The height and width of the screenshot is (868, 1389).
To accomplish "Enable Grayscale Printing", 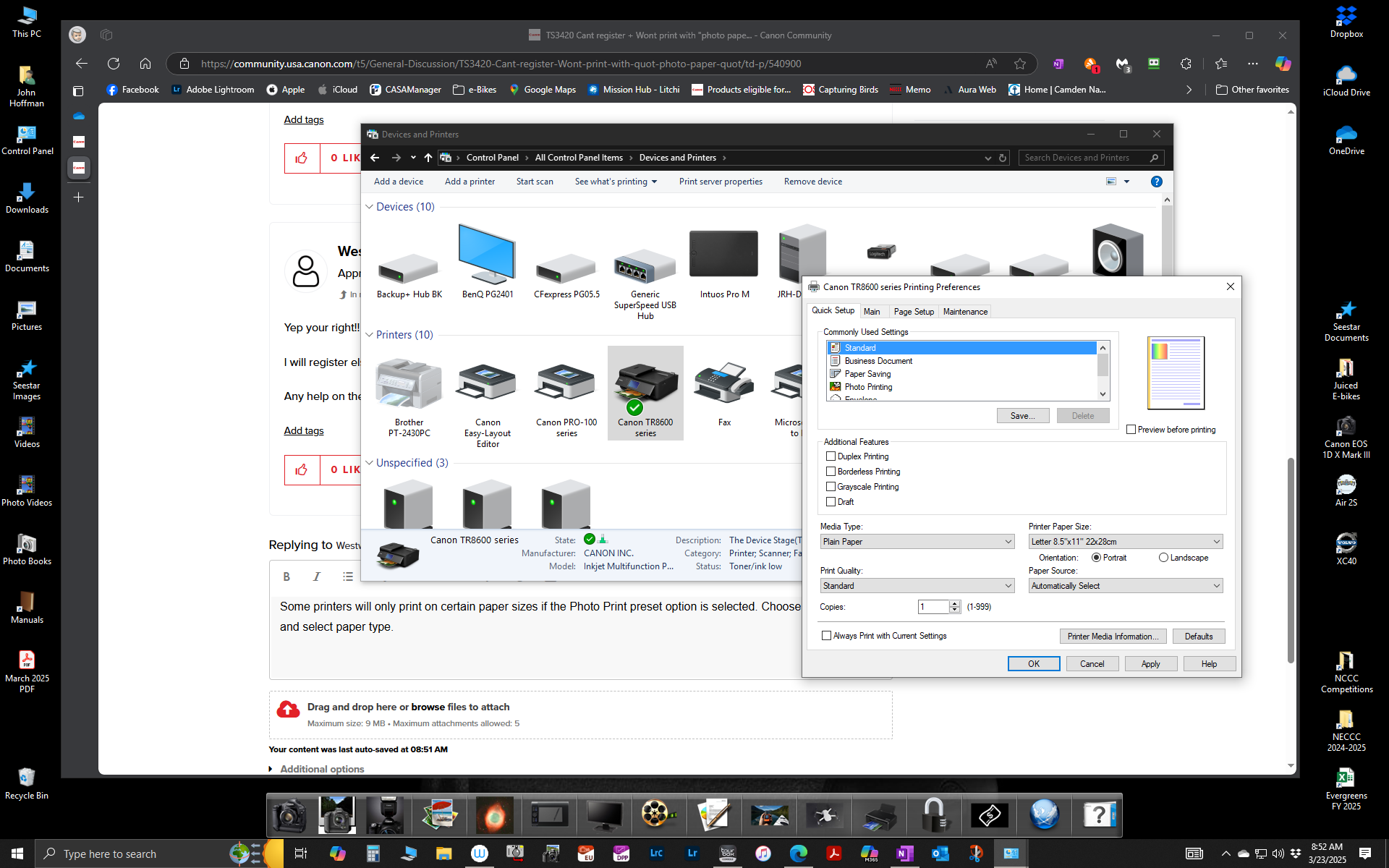I will [x=831, y=486].
